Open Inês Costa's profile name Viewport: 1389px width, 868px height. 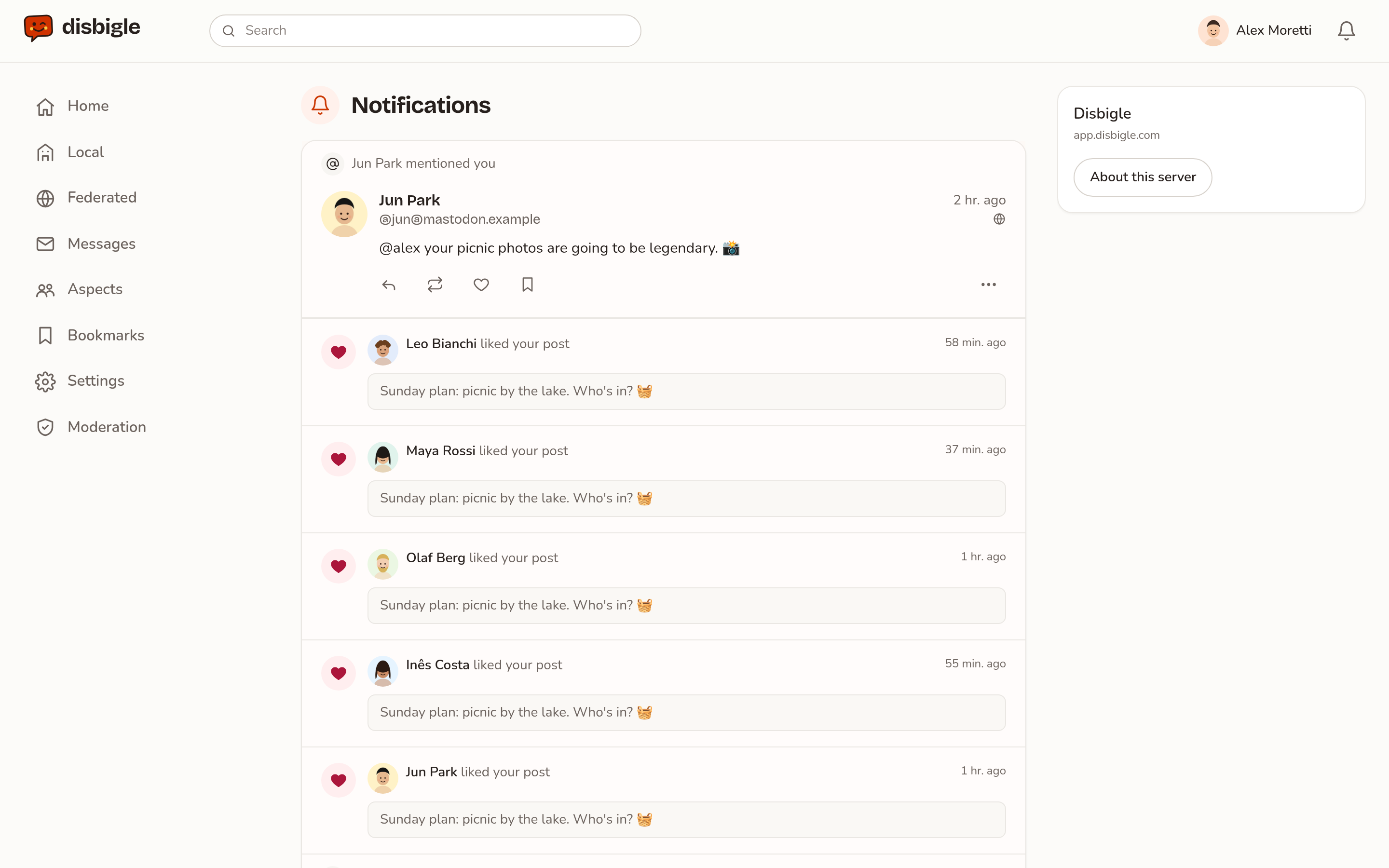(x=437, y=665)
